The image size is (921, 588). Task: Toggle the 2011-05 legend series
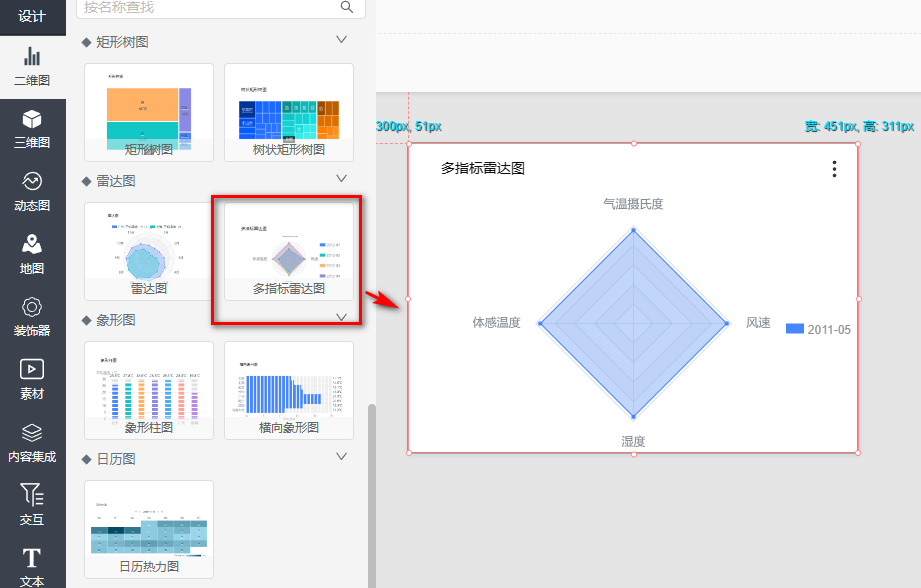817,329
